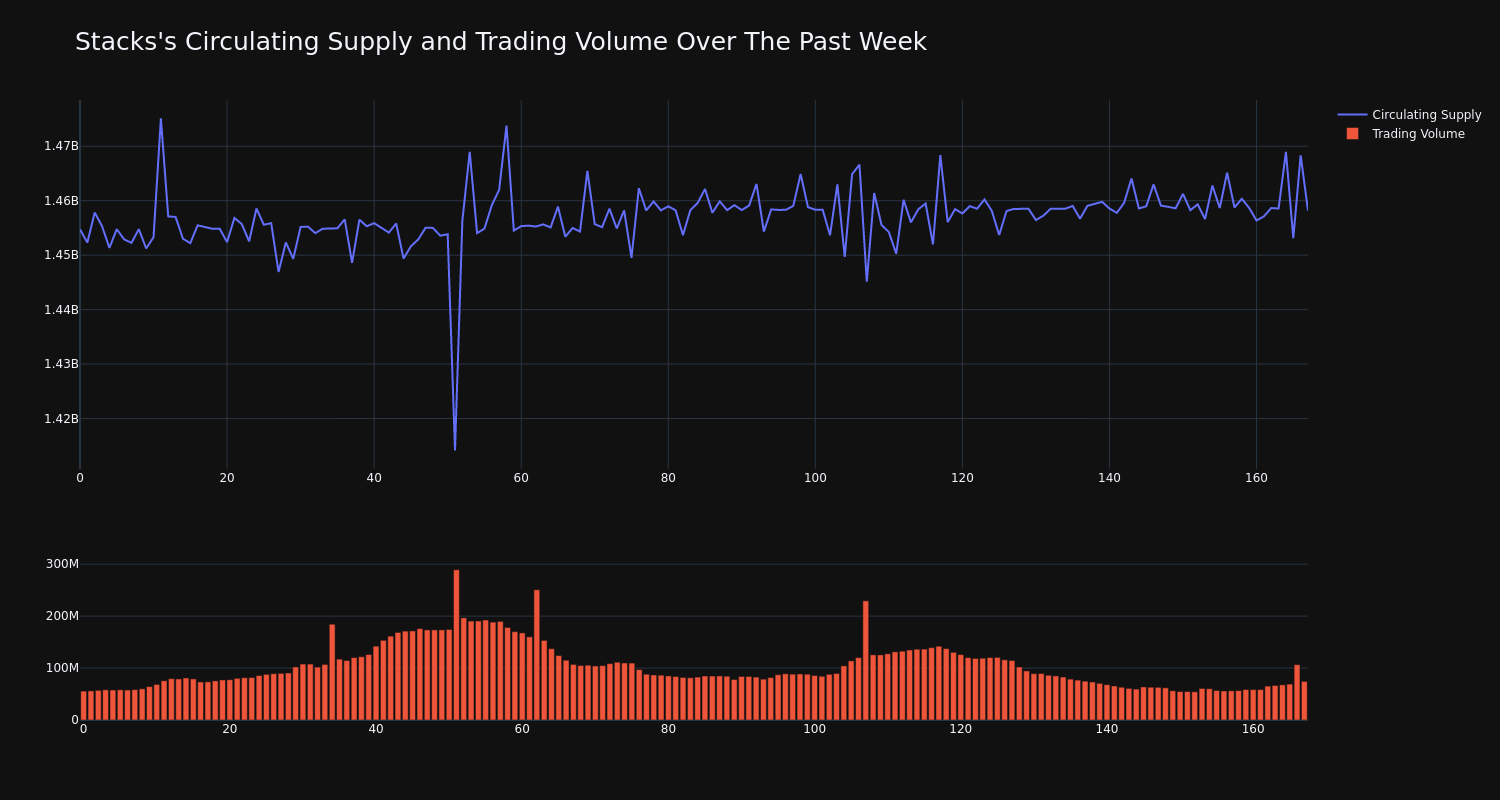Click the lowest supply dip near hour 51
Viewport: 1500px width, 800px height.
(x=455, y=449)
